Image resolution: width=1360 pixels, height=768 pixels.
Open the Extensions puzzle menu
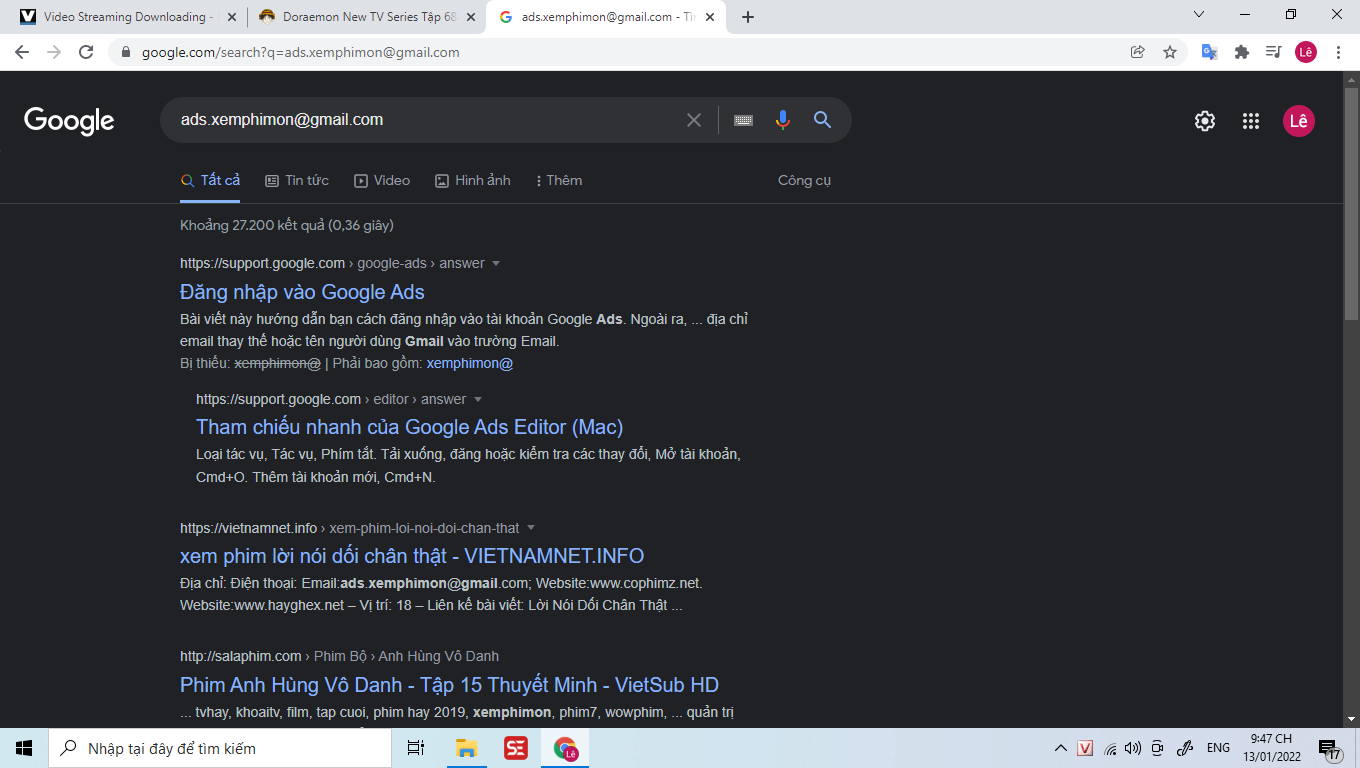tap(1242, 52)
